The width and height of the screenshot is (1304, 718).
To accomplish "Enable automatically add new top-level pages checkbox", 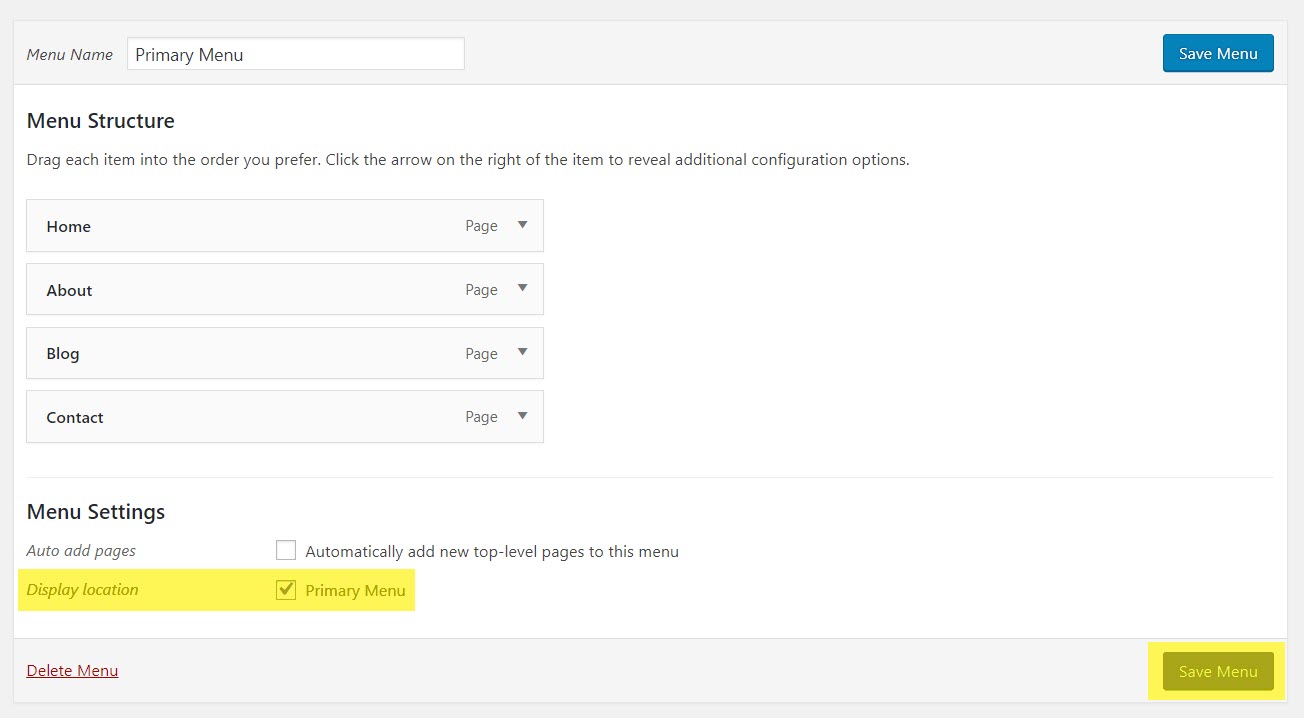I will (x=286, y=550).
